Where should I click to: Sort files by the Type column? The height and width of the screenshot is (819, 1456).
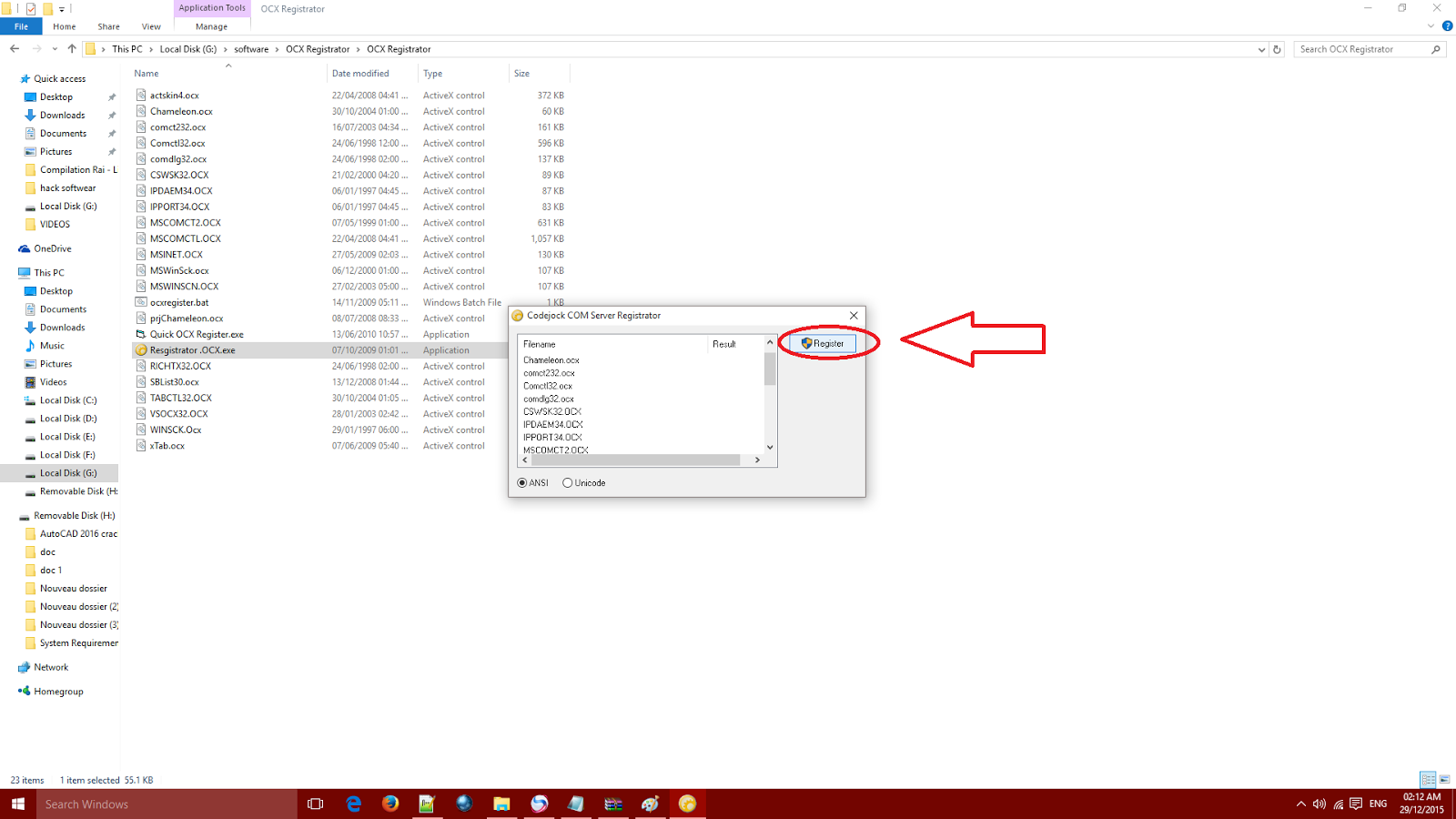point(433,74)
